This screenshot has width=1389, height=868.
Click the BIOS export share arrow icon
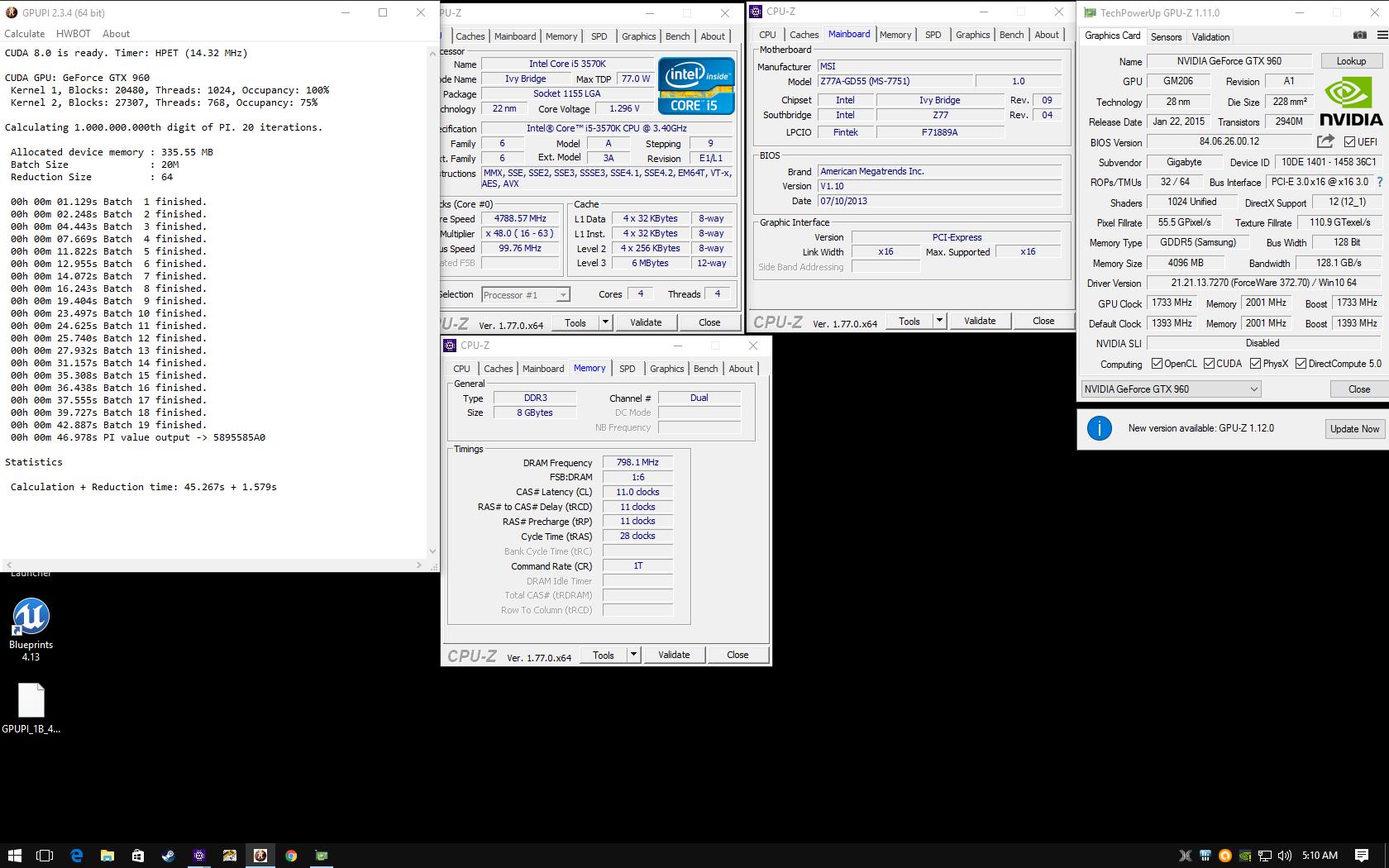click(1325, 141)
